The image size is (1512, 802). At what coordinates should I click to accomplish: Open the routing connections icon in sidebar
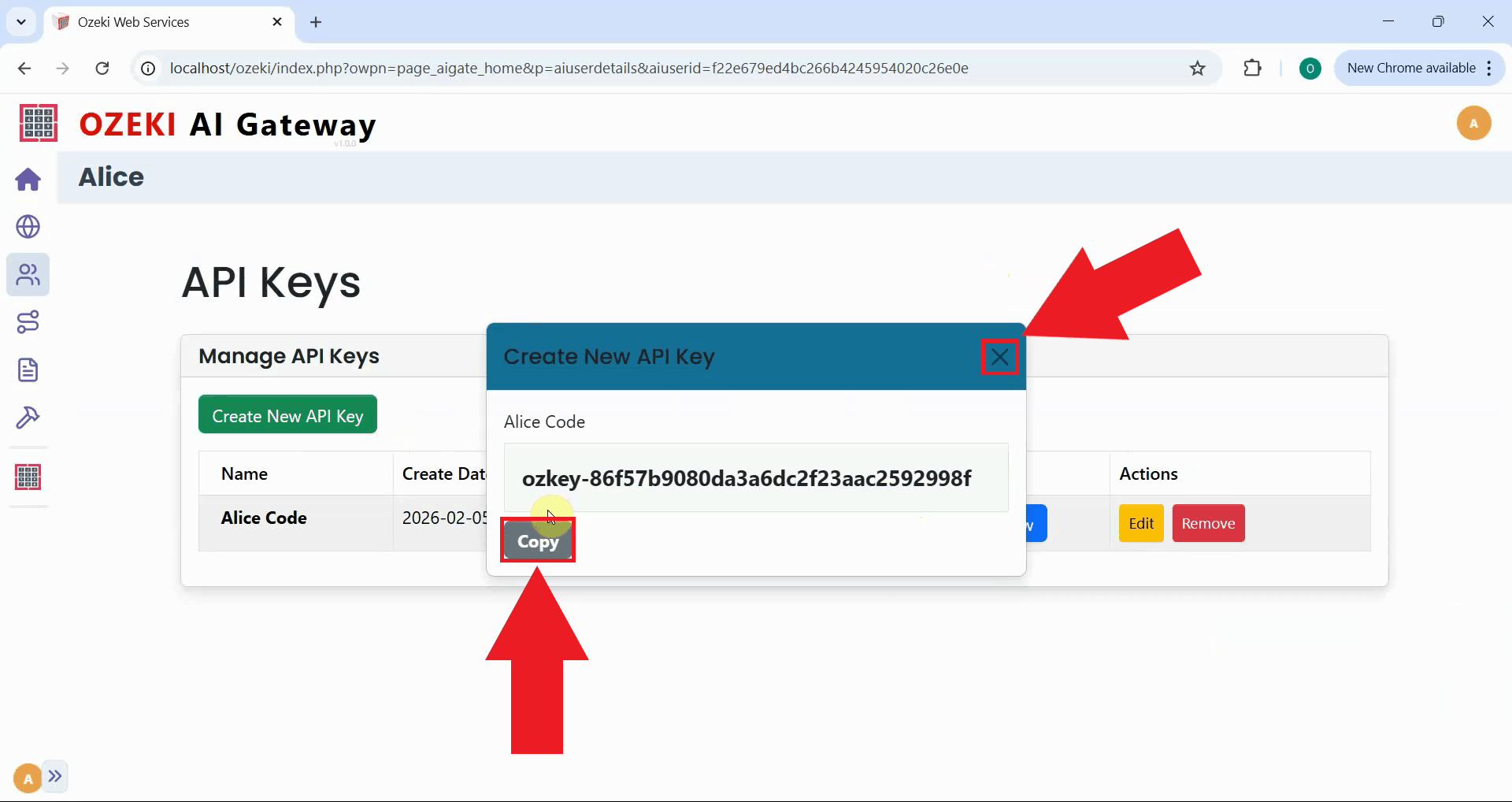(28, 321)
